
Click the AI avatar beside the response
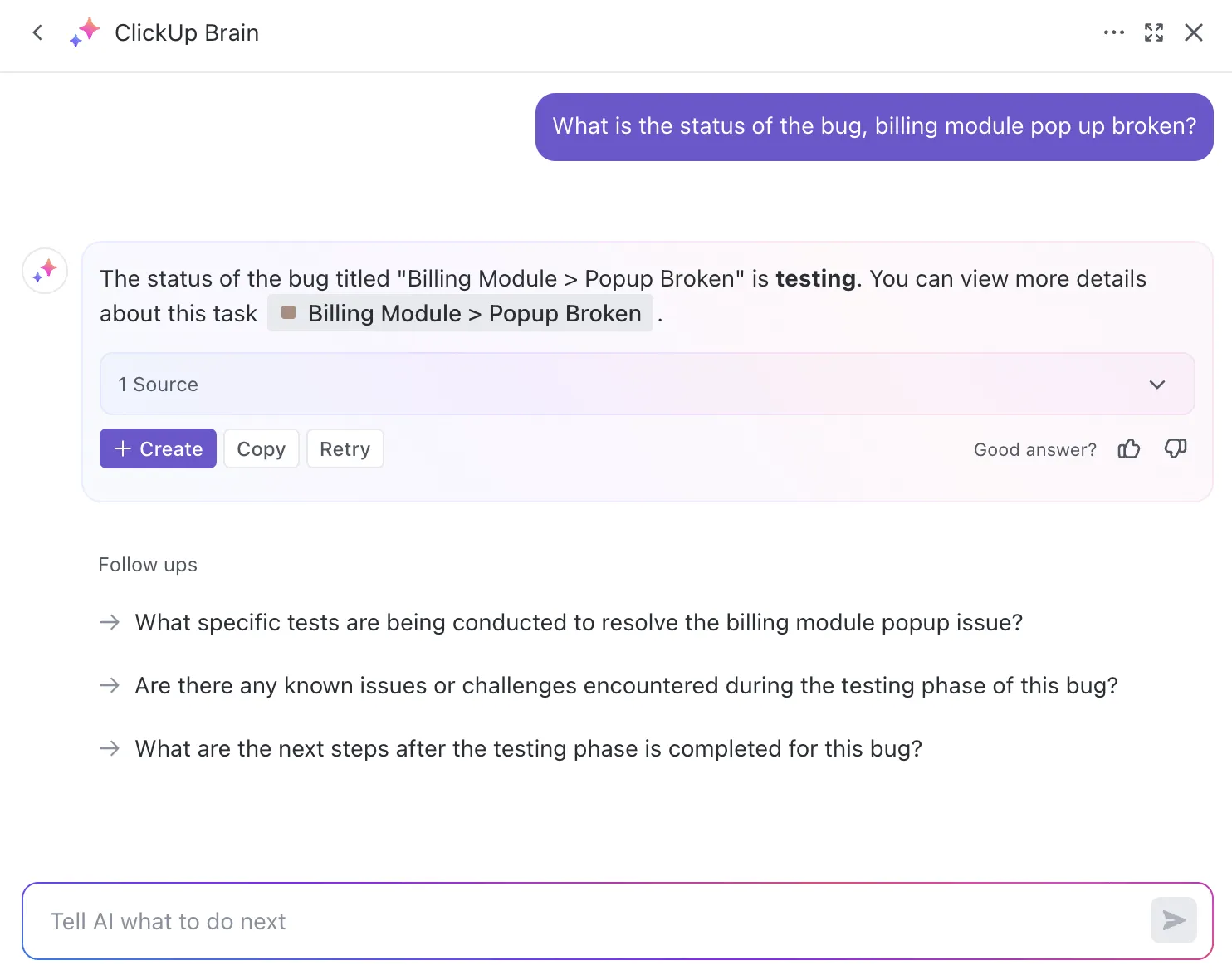(x=45, y=271)
